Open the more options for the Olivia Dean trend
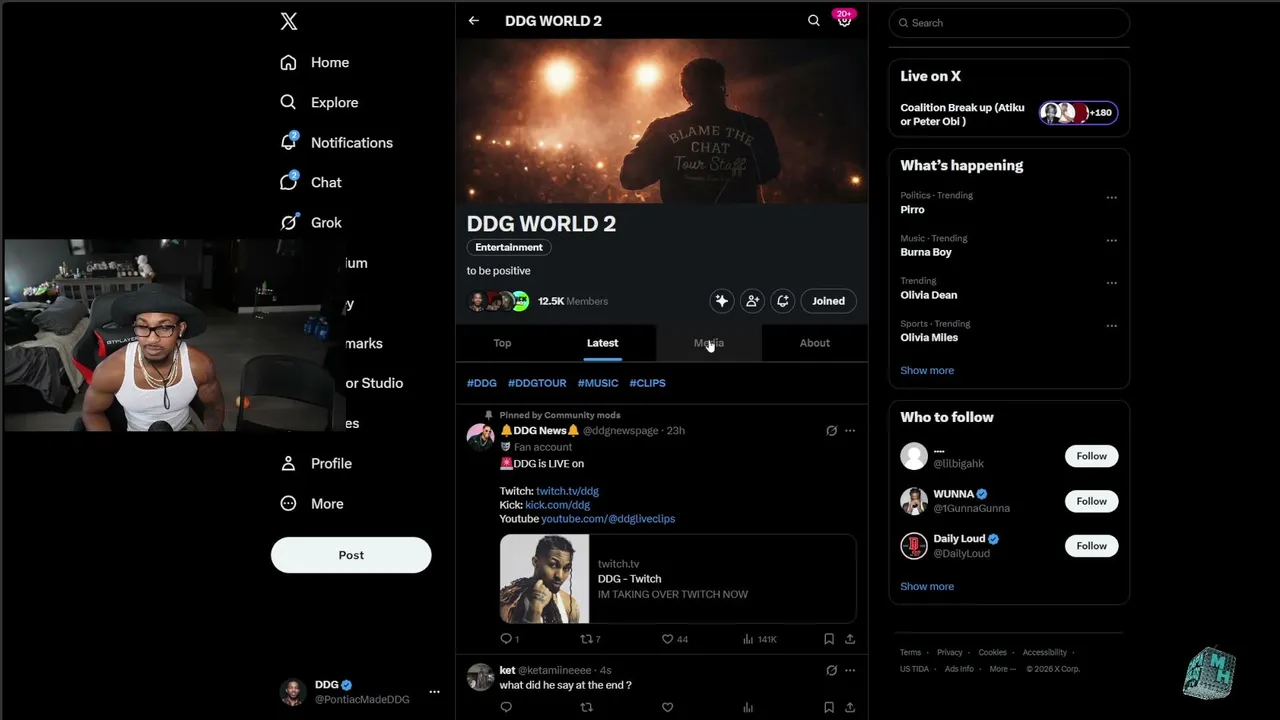Image resolution: width=1280 pixels, height=720 pixels. [x=1111, y=283]
